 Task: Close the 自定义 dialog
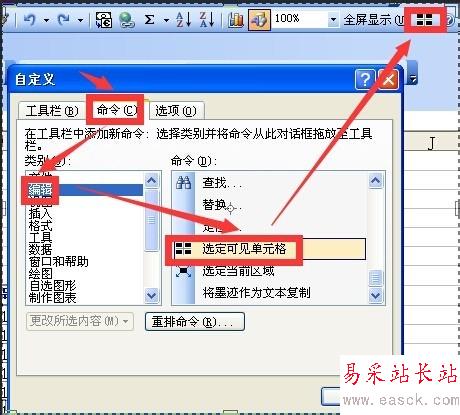tap(388, 79)
